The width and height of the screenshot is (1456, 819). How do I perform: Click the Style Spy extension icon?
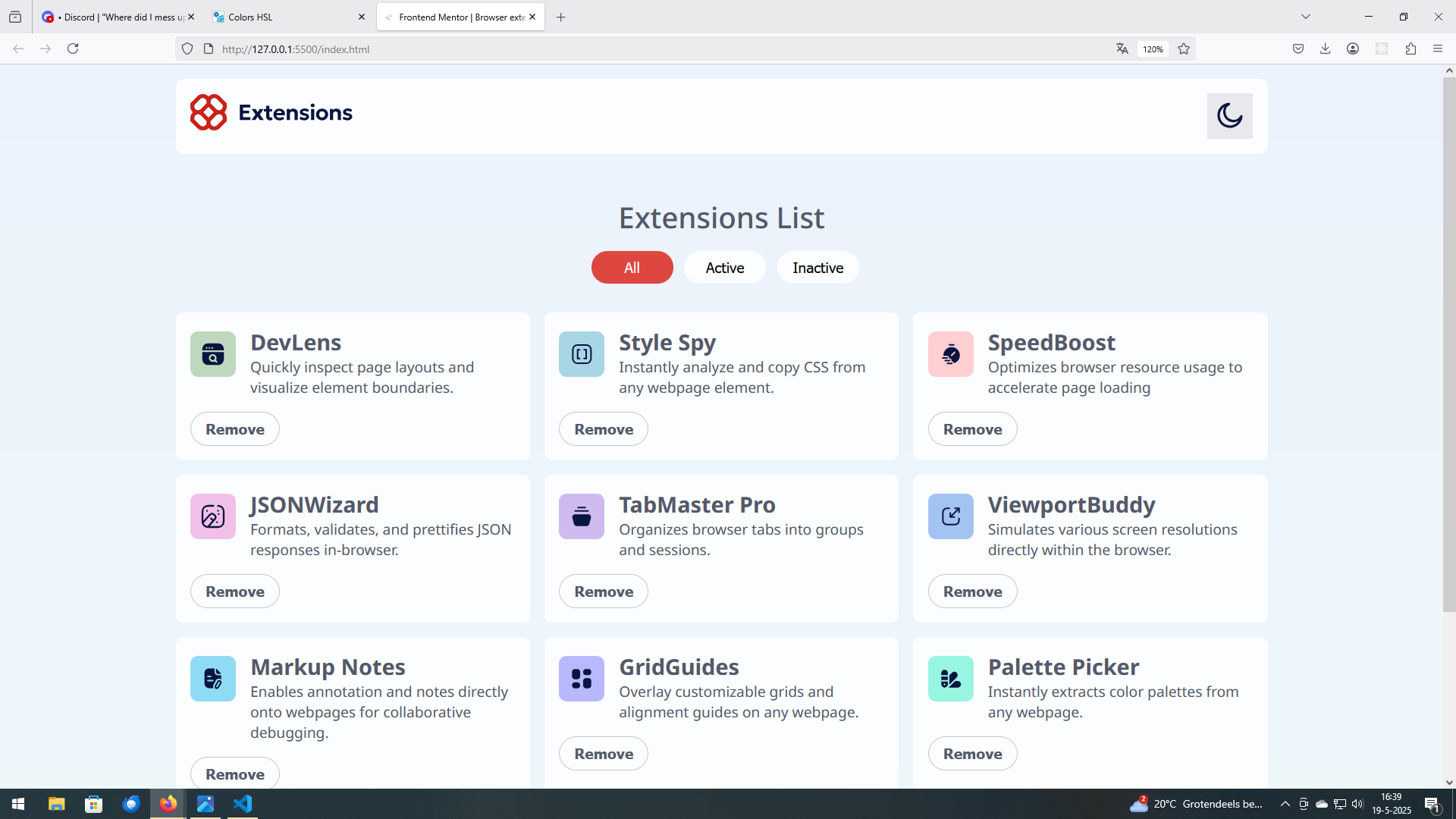pos(582,354)
